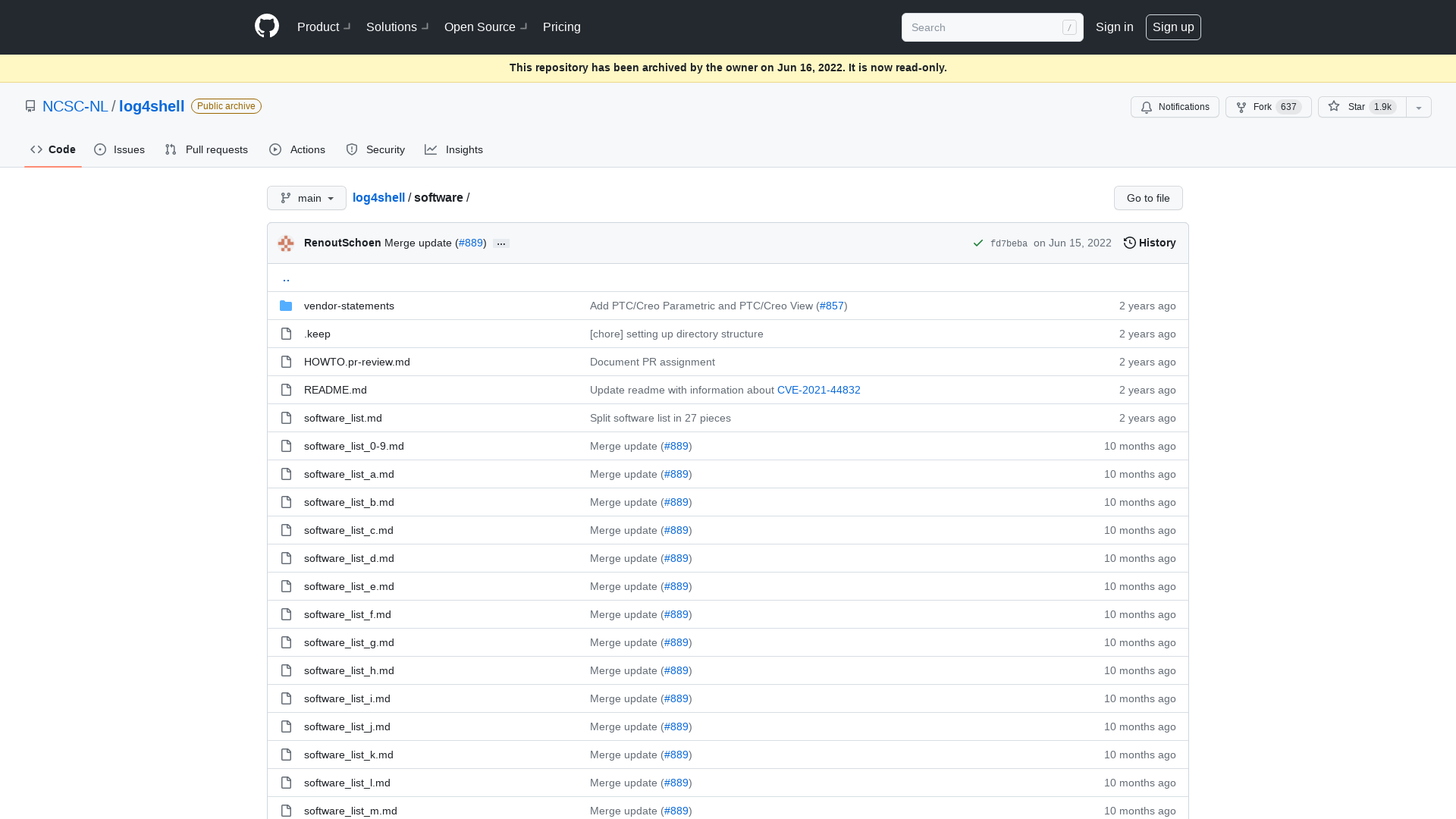Switch to the Issues tab
Screen dimensions: 1456x819
click(120, 149)
